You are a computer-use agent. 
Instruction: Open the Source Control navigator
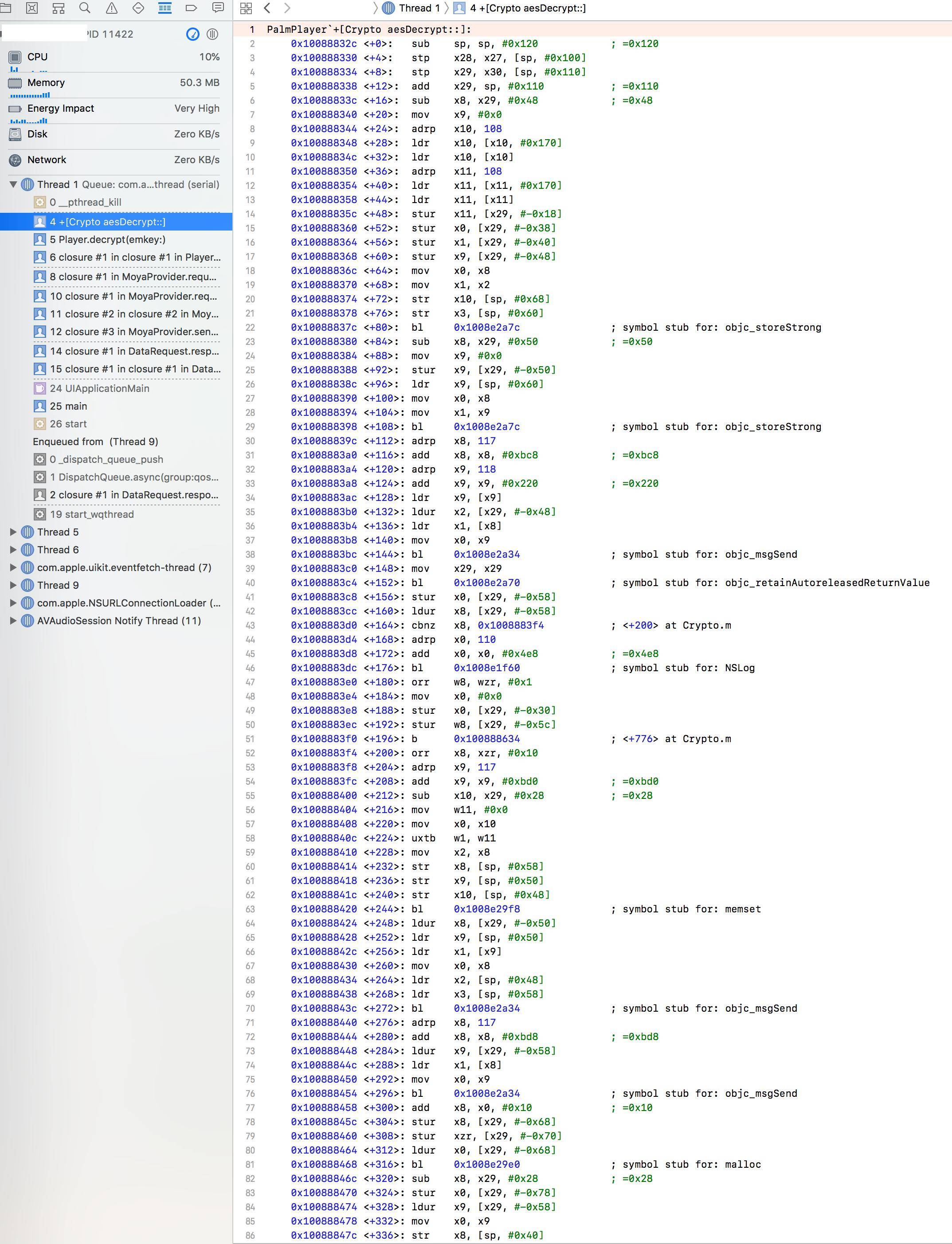(x=32, y=8)
